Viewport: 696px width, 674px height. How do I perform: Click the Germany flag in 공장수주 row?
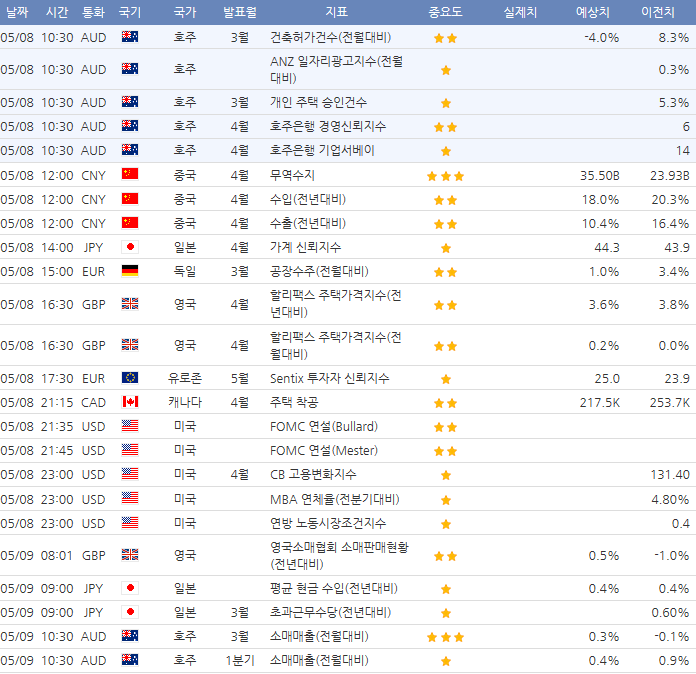click(130, 271)
